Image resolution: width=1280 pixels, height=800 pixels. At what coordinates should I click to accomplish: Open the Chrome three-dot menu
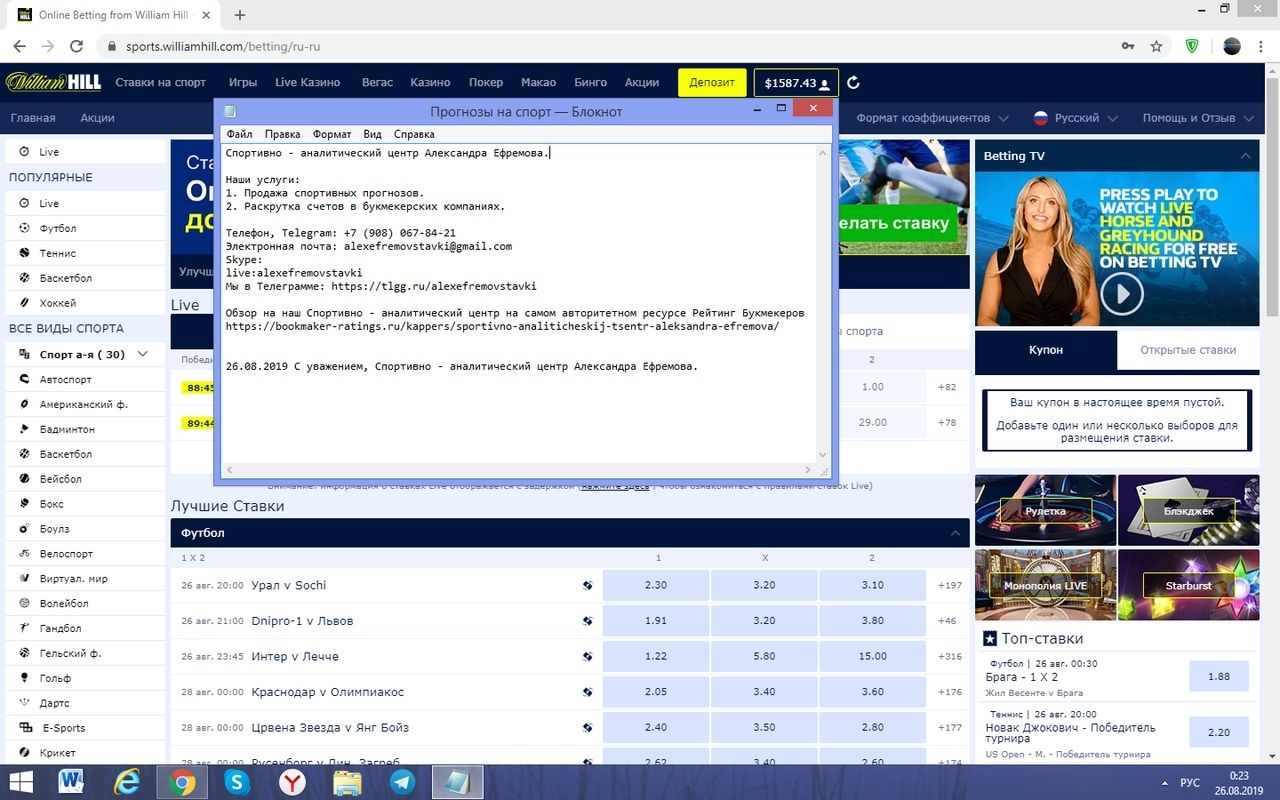(1262, 46)
